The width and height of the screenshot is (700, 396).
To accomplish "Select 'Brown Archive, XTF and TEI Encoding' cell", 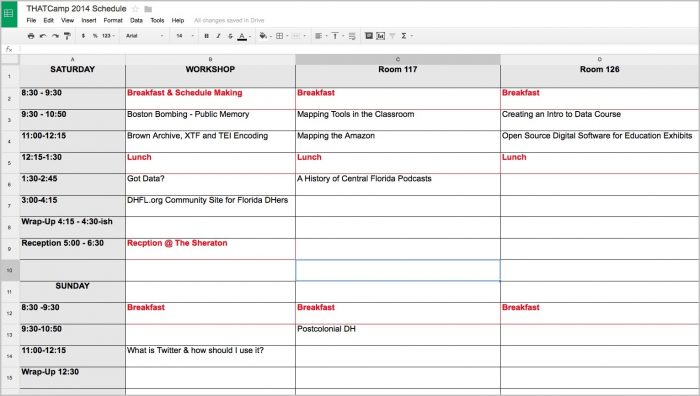I will pyautogui.click(x=210, y=142).
